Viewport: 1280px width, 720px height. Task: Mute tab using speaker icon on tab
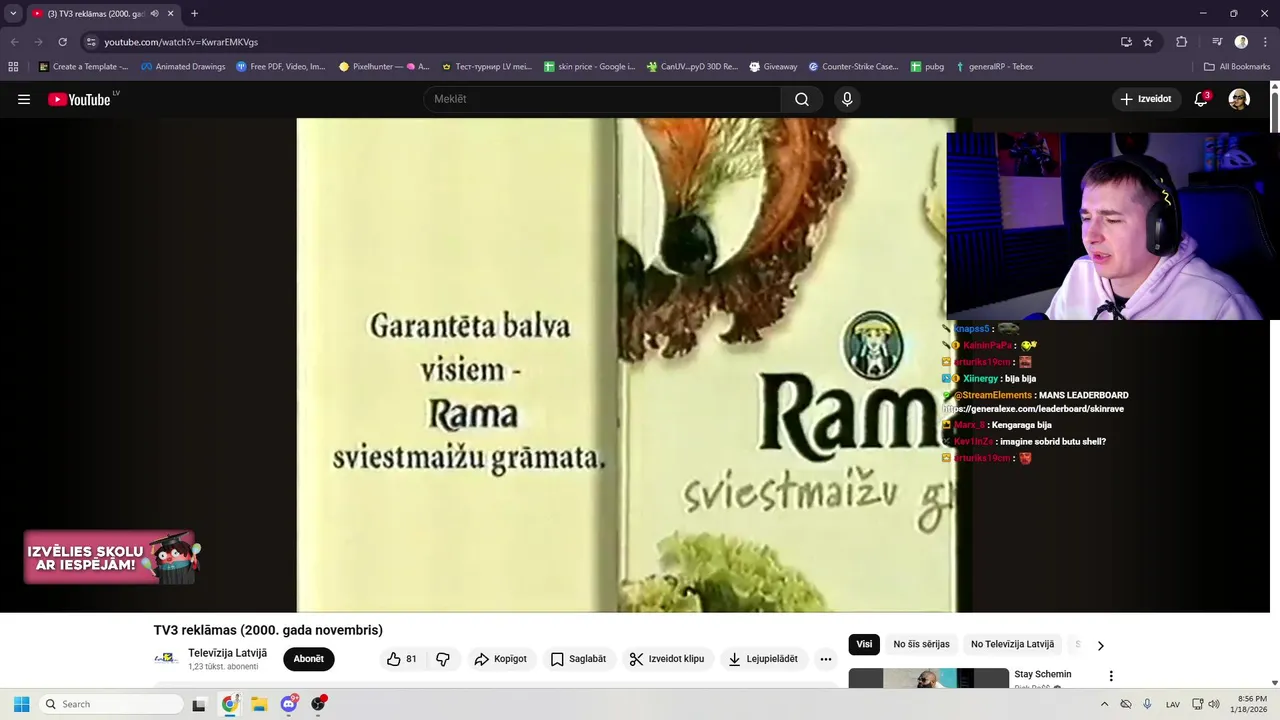pos(154,14)
